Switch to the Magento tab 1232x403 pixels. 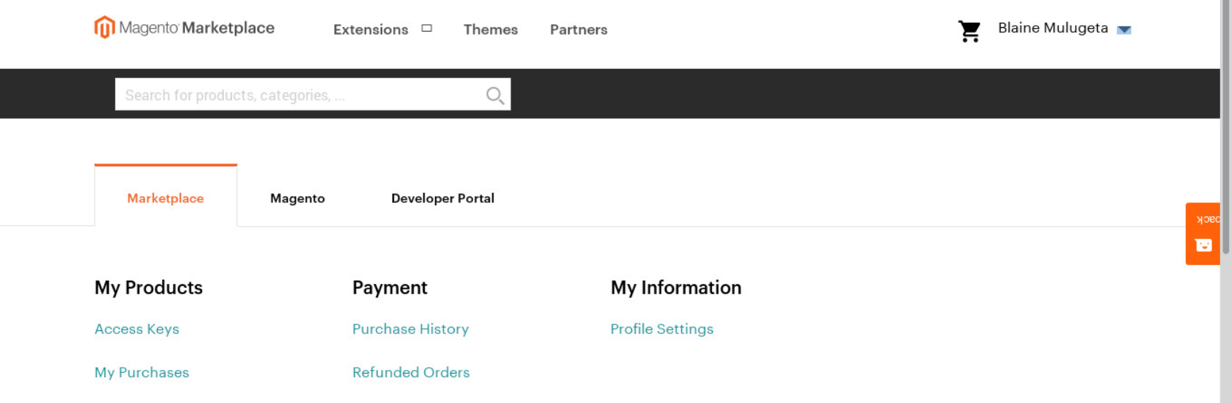[x=298, y=198]
